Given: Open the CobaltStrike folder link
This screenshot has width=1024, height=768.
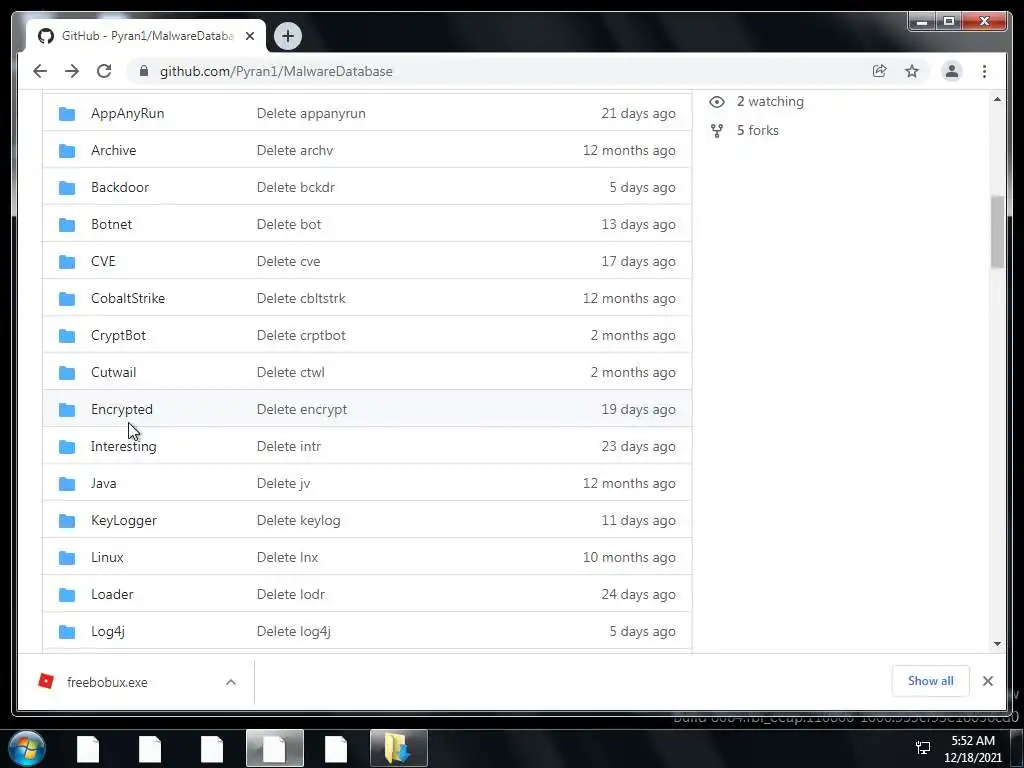Looking at the screenshot, I should pos(128,298).
